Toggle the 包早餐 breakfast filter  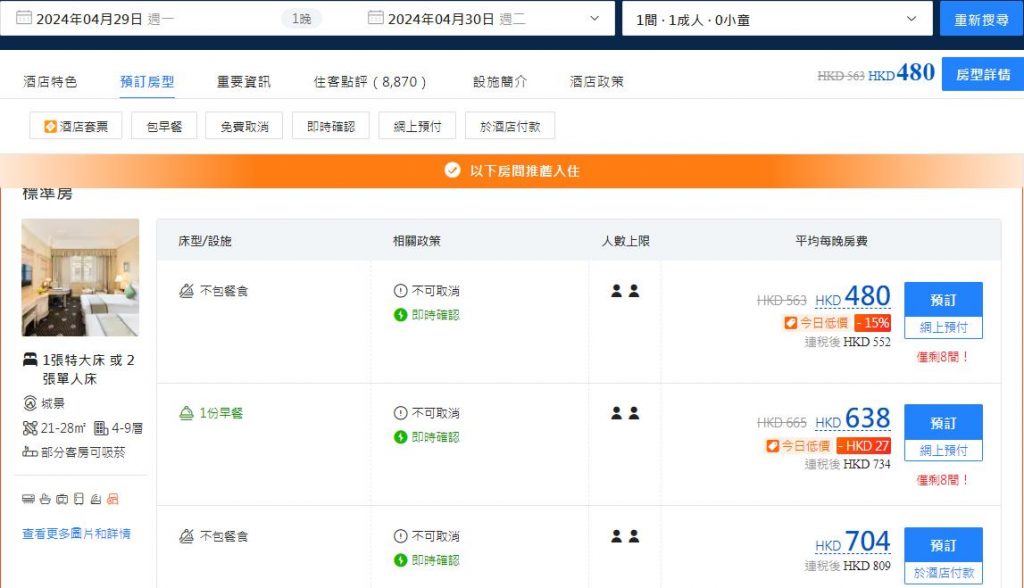[x=163, y=126]
